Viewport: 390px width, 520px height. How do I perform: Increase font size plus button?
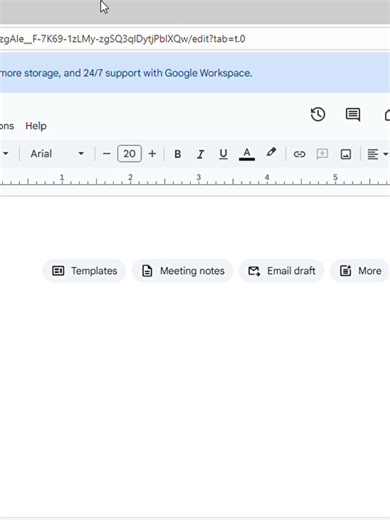(x=152, y=154)
